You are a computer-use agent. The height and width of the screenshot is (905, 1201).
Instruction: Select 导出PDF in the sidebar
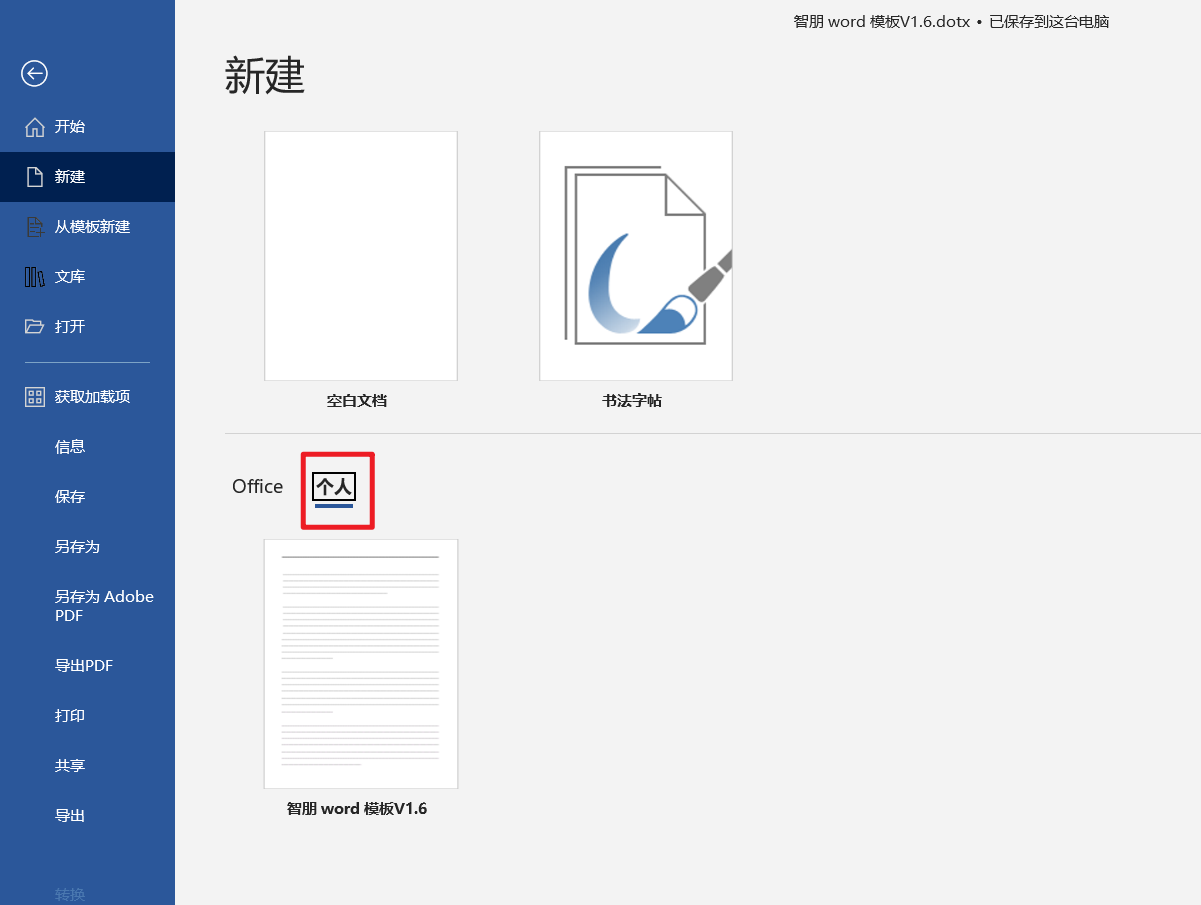pyautogui.click(x=84, y=666)
